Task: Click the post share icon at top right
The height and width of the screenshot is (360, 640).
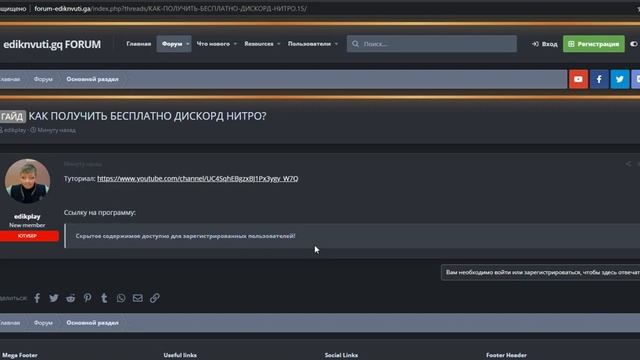Action: coord(628,164)
